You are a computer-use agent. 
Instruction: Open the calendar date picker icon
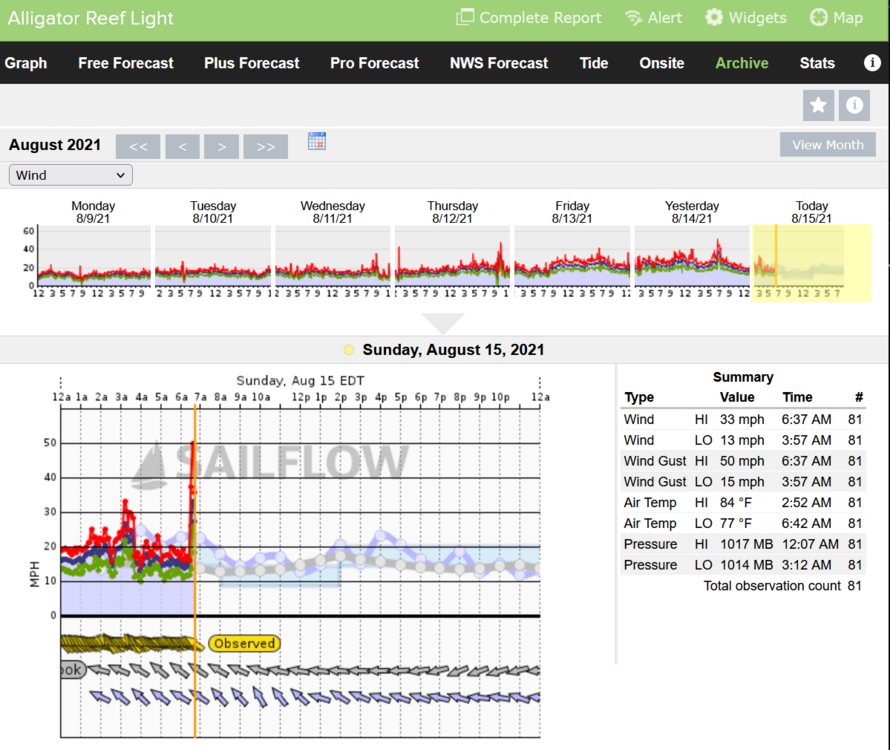(x=317, y=141)
